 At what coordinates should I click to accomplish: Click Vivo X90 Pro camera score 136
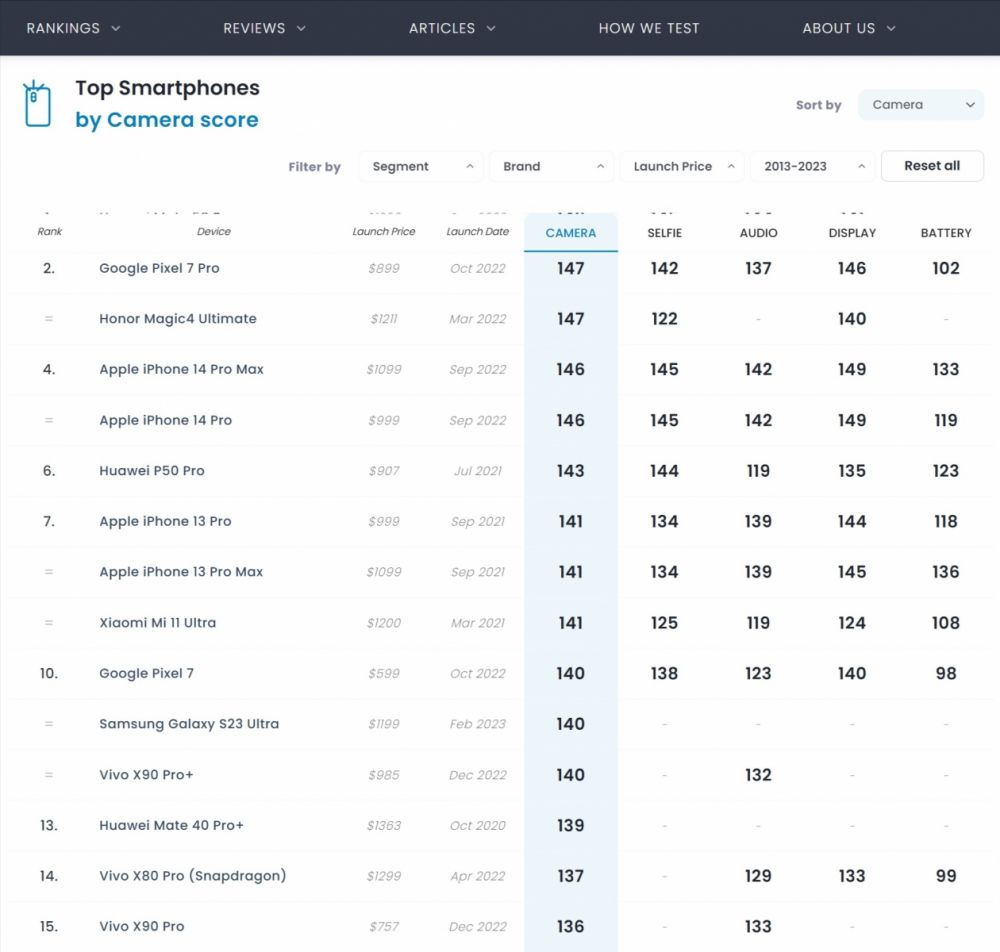coord(571,926)
